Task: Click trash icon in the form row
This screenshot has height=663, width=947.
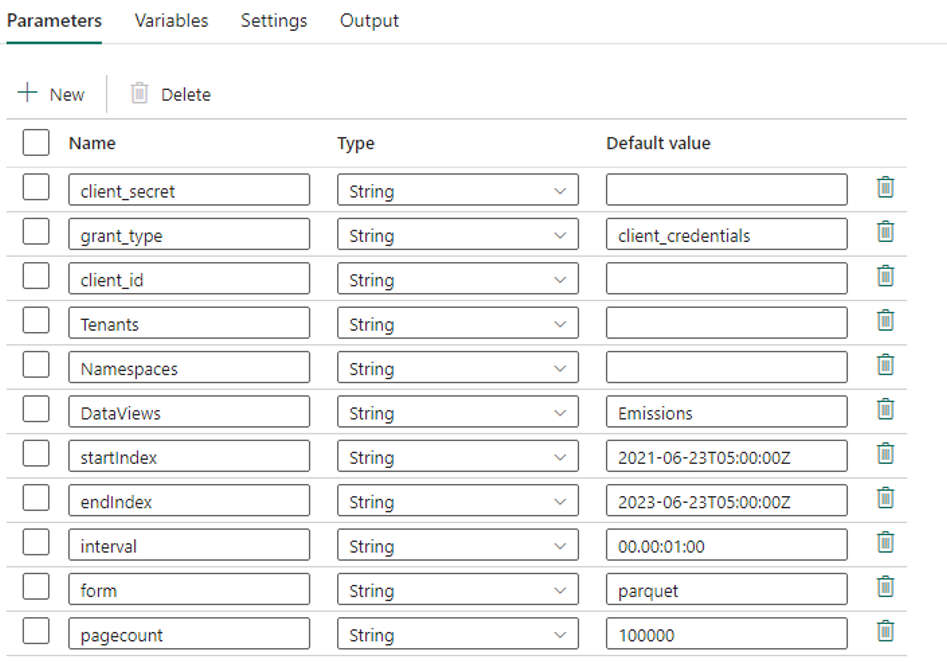Action: click(885, 586)
